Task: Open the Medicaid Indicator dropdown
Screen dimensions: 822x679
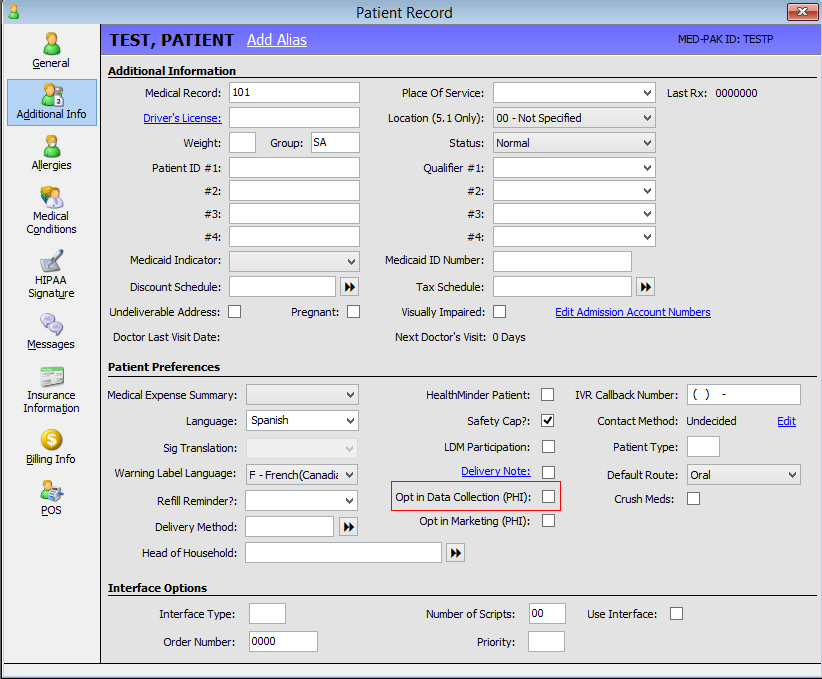Action: [294, 261]
